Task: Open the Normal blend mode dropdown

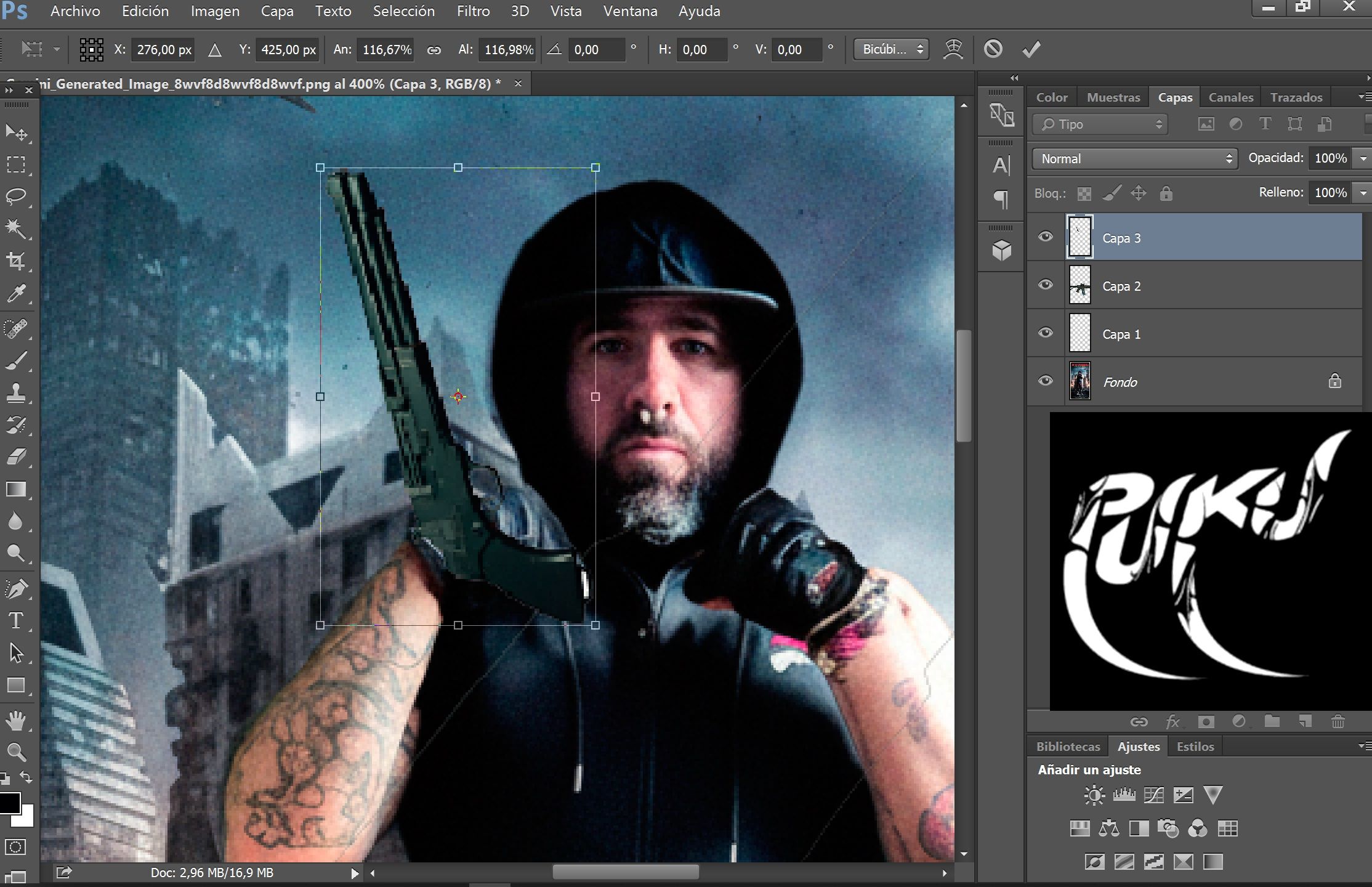Action: [1134, 159]
